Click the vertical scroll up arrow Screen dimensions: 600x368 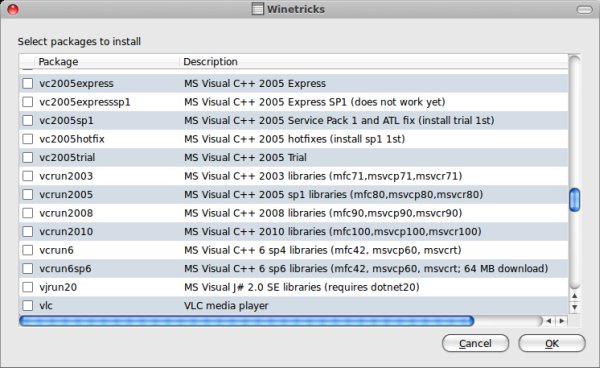pyautogui.click(x=574, y=296)
